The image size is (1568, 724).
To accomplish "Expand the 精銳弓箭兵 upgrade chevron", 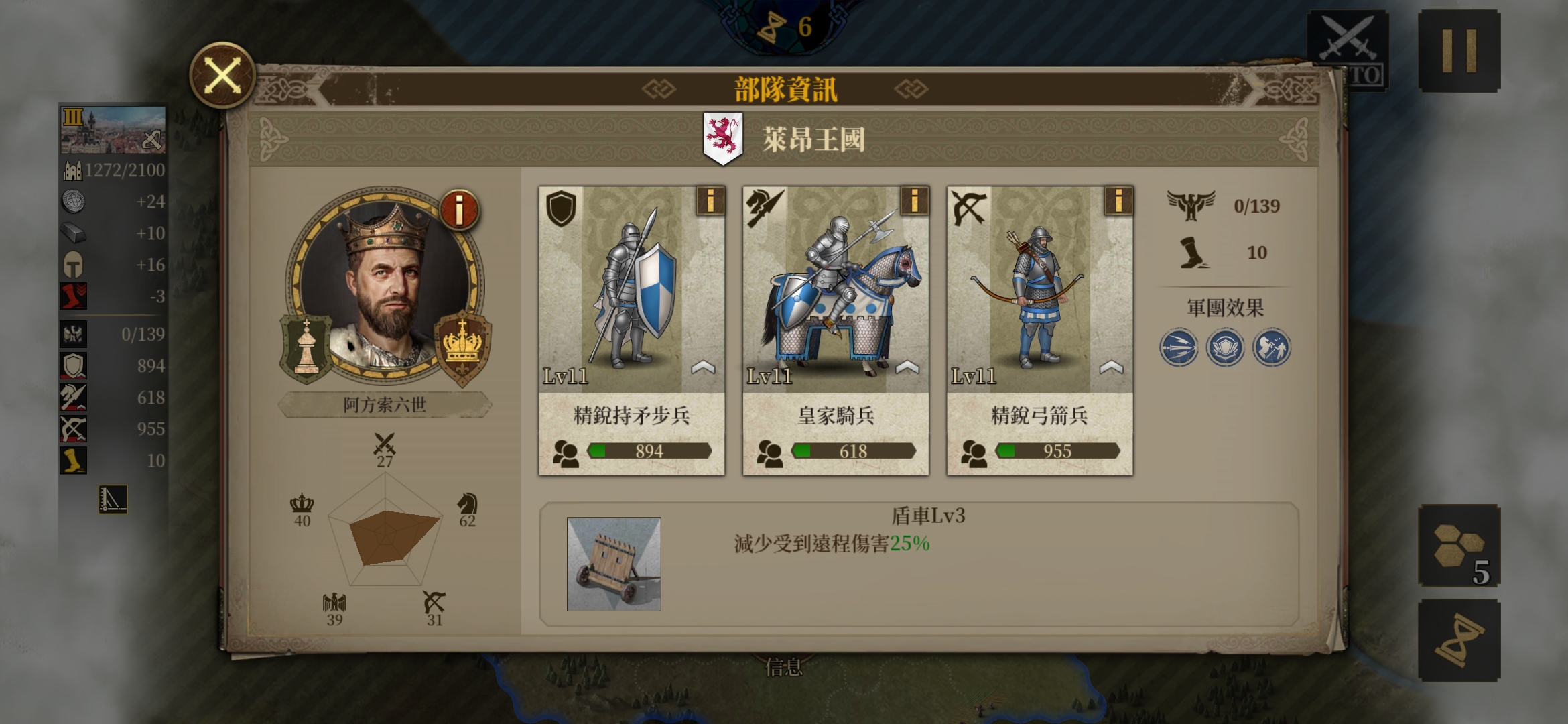I will coord(1111,367).
